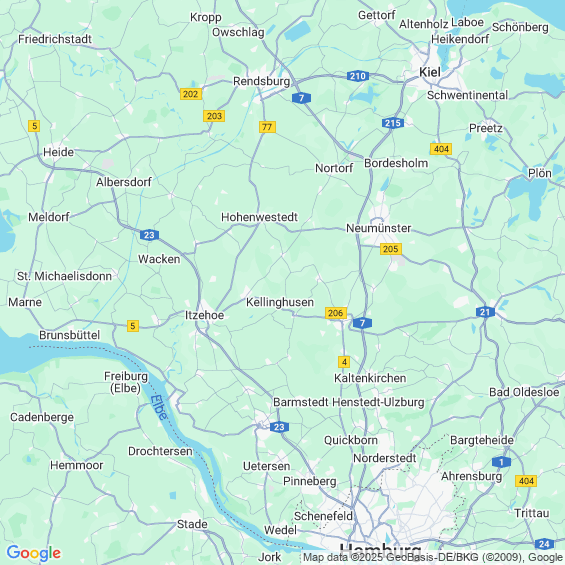Click the yellow 202 road shield
This screenshot has height=565, width=565.
coord(191,94)
